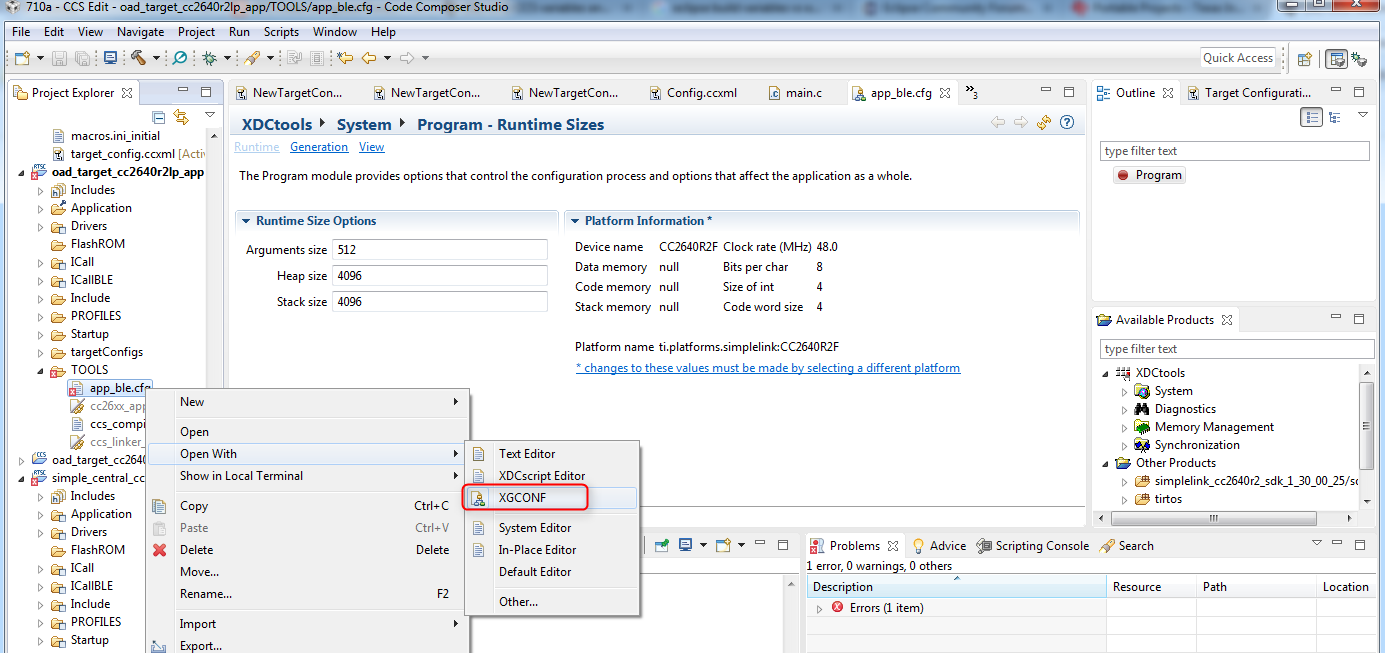Click the Save All icon

point(83,57)
